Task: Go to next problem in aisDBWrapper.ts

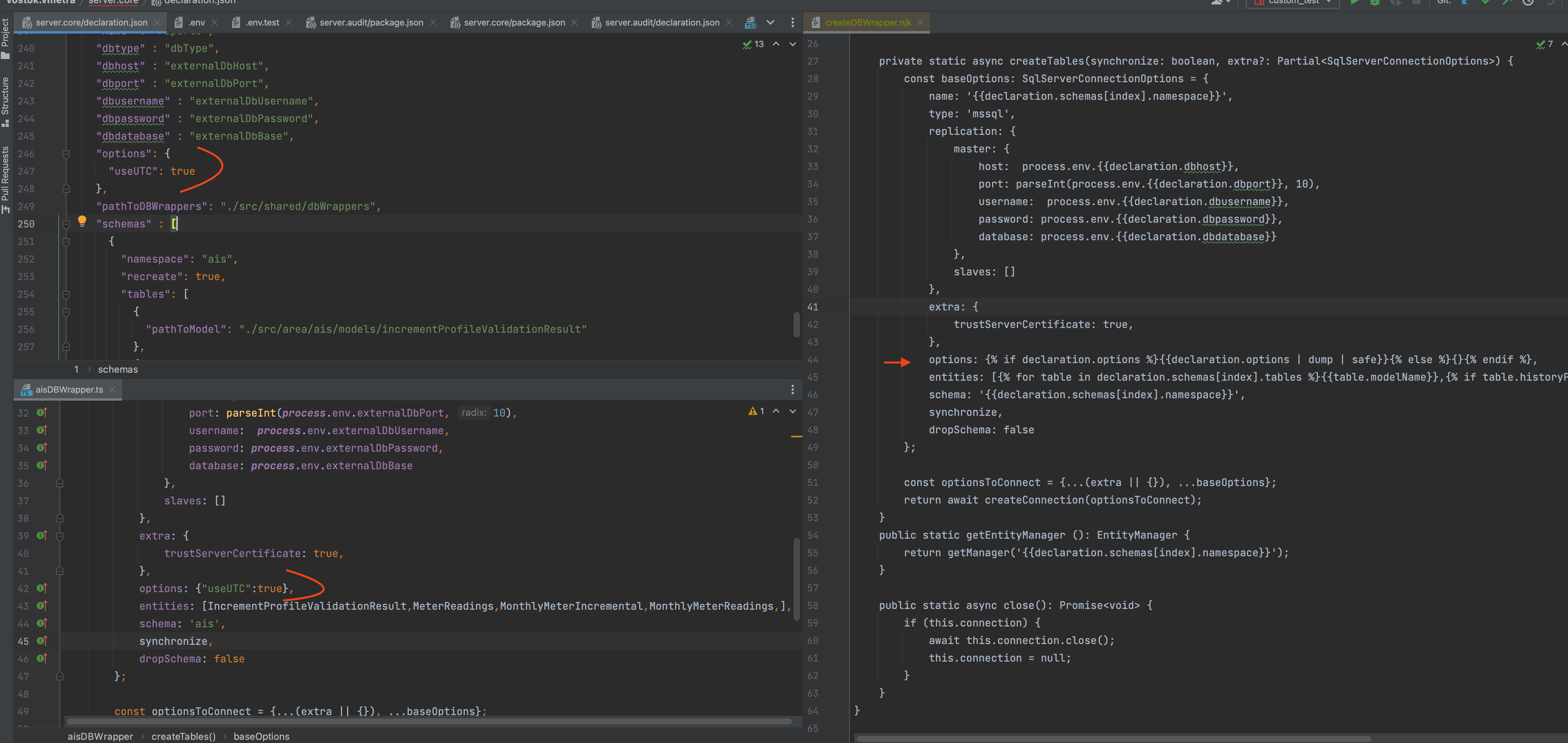Action: coord(792,411)
